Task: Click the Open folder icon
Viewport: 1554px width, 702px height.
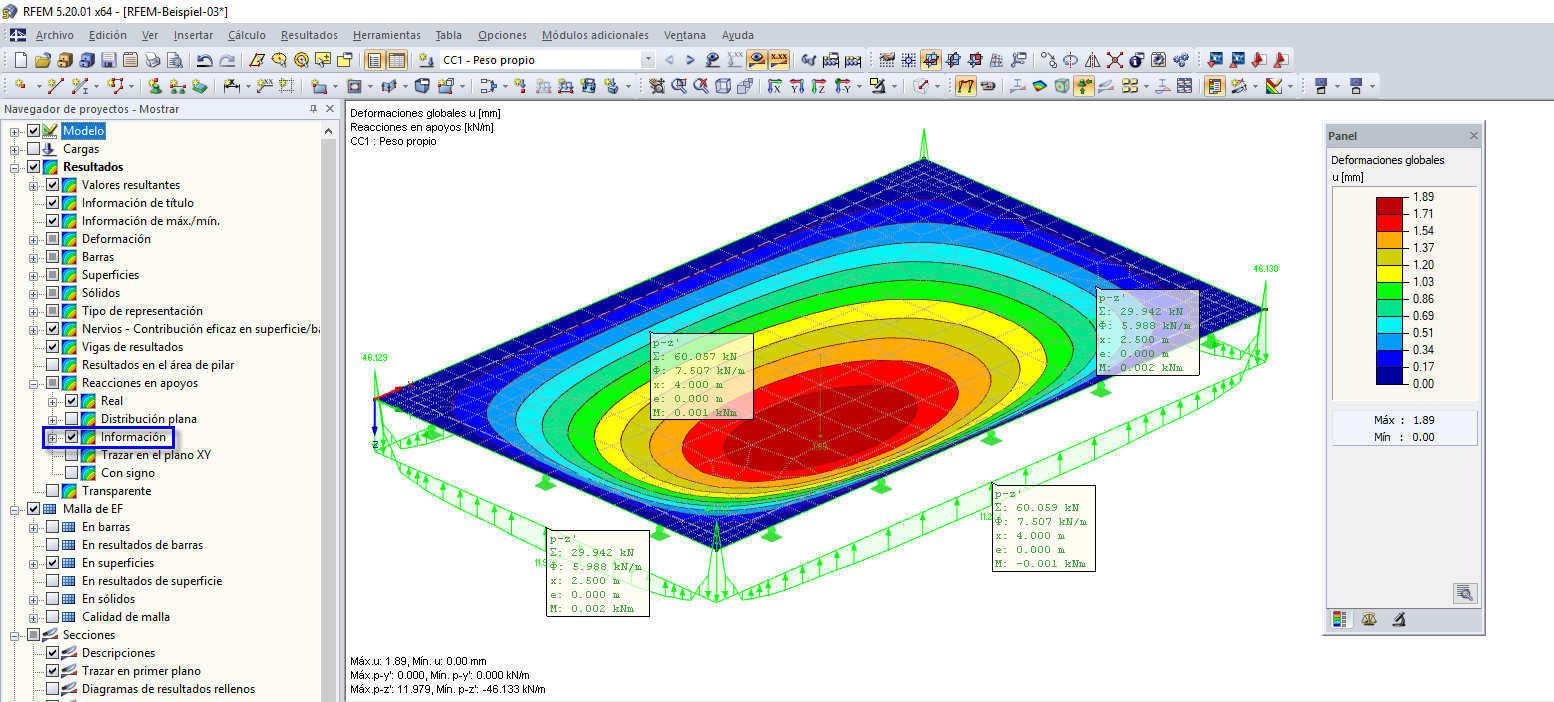Action: pos(42,60)
